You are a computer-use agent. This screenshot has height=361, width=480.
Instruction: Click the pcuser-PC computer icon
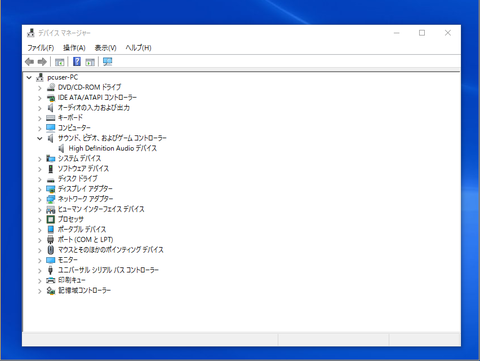40,77
